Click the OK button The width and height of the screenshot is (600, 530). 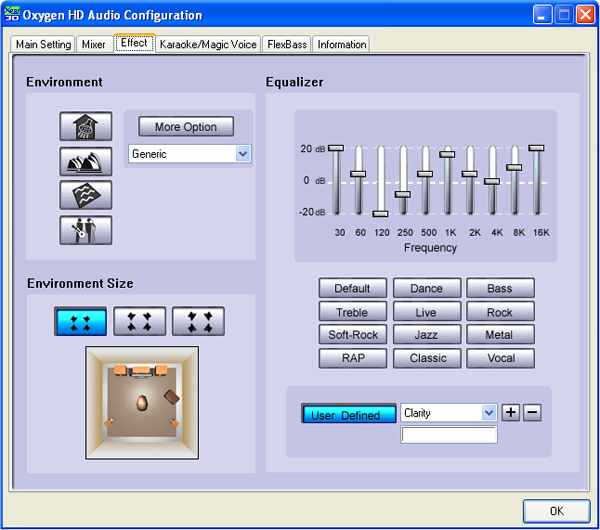click(x=556, y=511)
